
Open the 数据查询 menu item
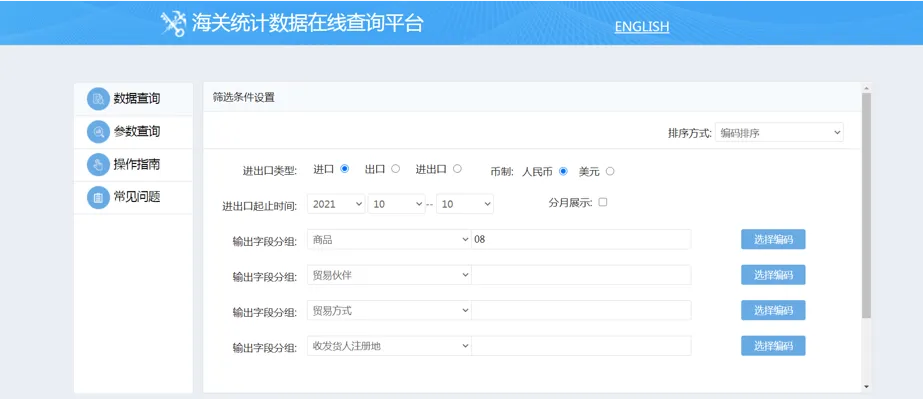(134, 99)
